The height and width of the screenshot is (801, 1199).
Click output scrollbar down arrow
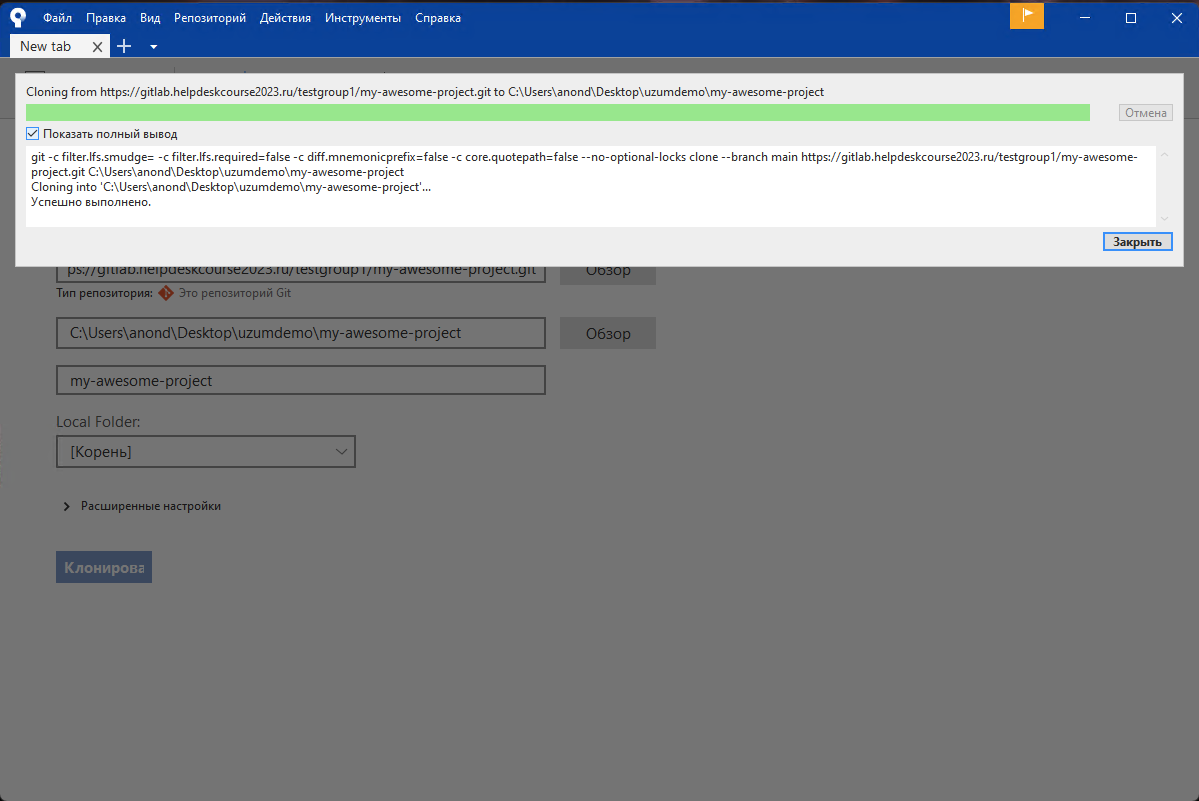click(x=1164, y=218)
